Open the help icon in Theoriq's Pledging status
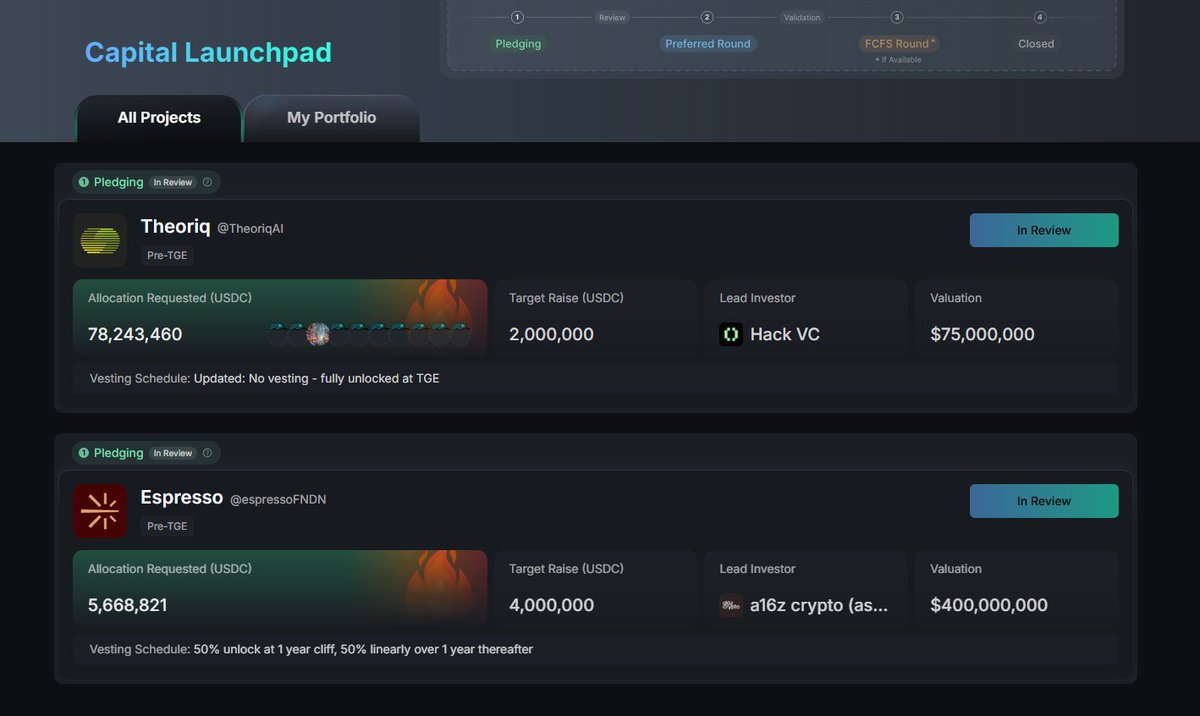The image size is (1200, 716). click(207, 182)
